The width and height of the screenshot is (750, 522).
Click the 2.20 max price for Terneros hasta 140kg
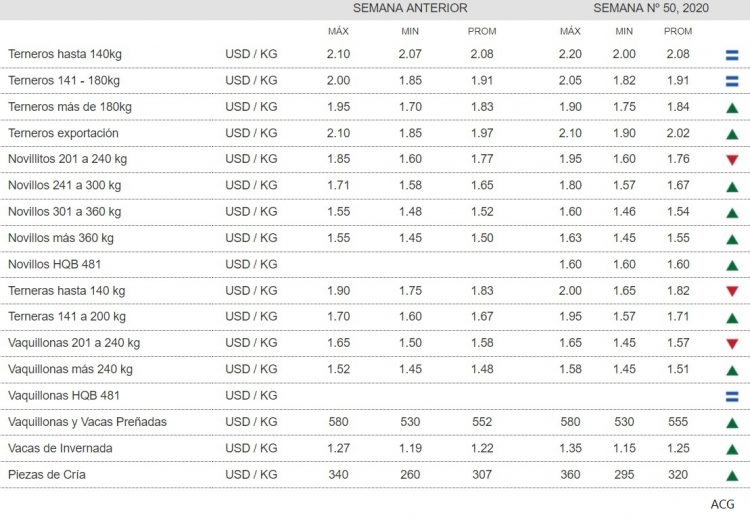571,53
